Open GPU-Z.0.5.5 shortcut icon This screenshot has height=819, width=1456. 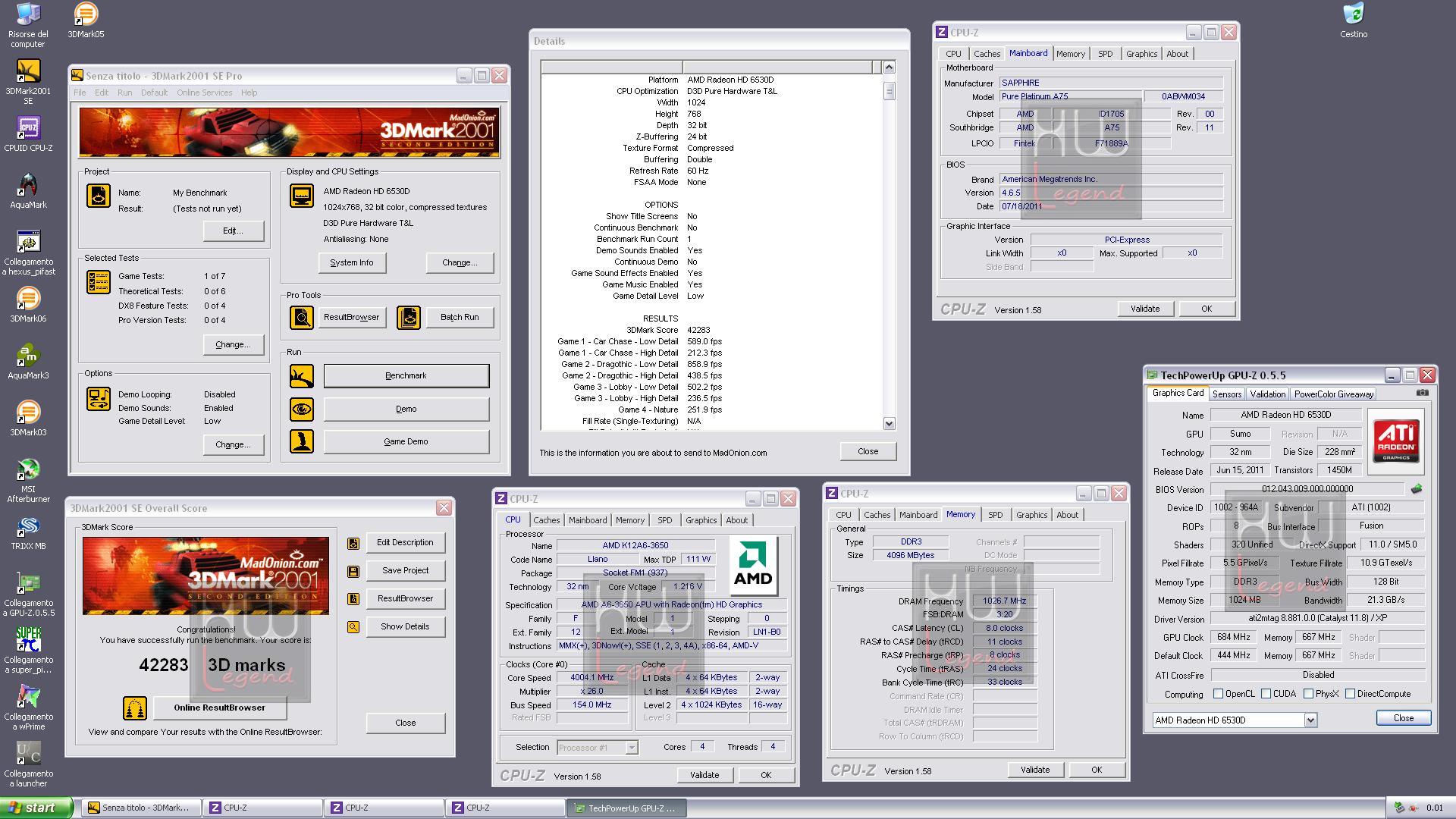coord(28,594)
